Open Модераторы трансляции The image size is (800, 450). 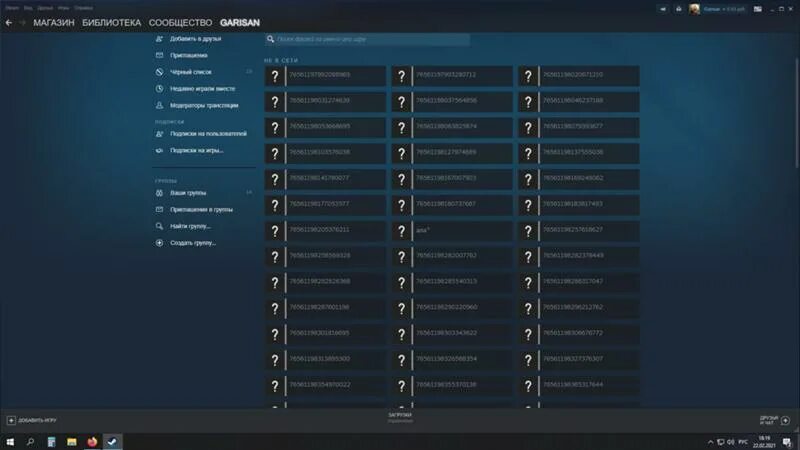coord(204,106)
